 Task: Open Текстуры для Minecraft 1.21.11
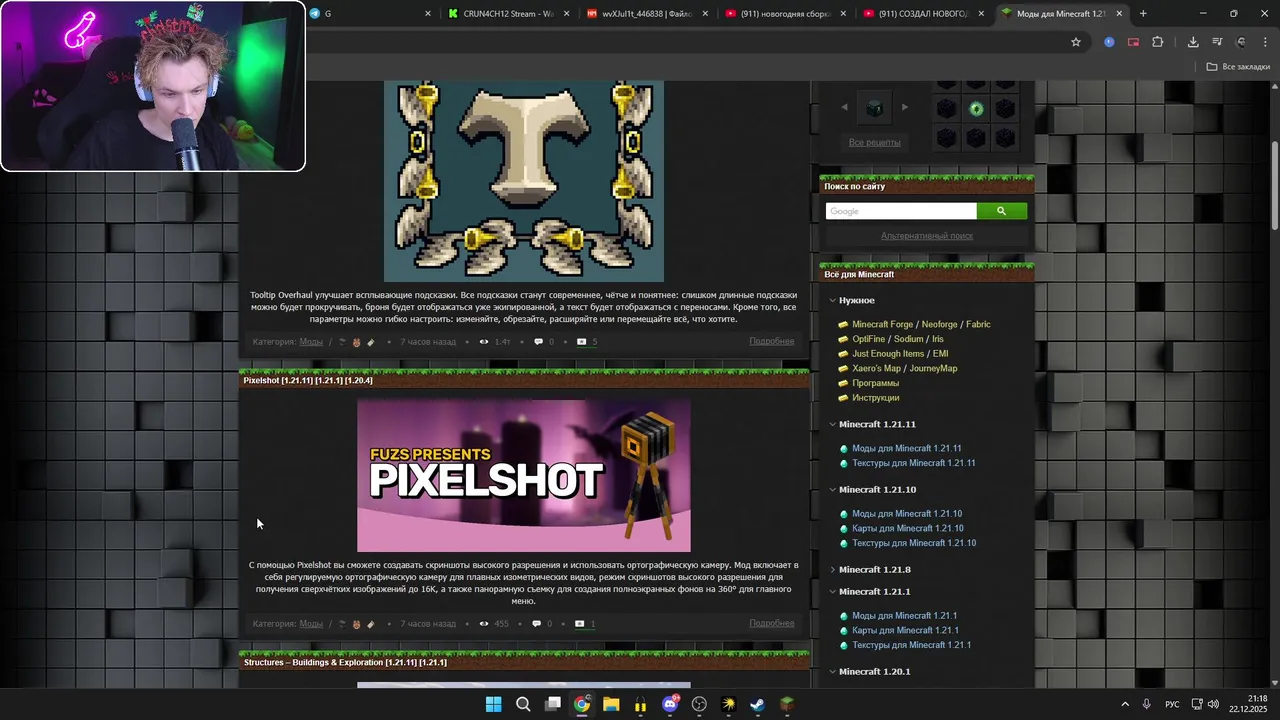913,463
